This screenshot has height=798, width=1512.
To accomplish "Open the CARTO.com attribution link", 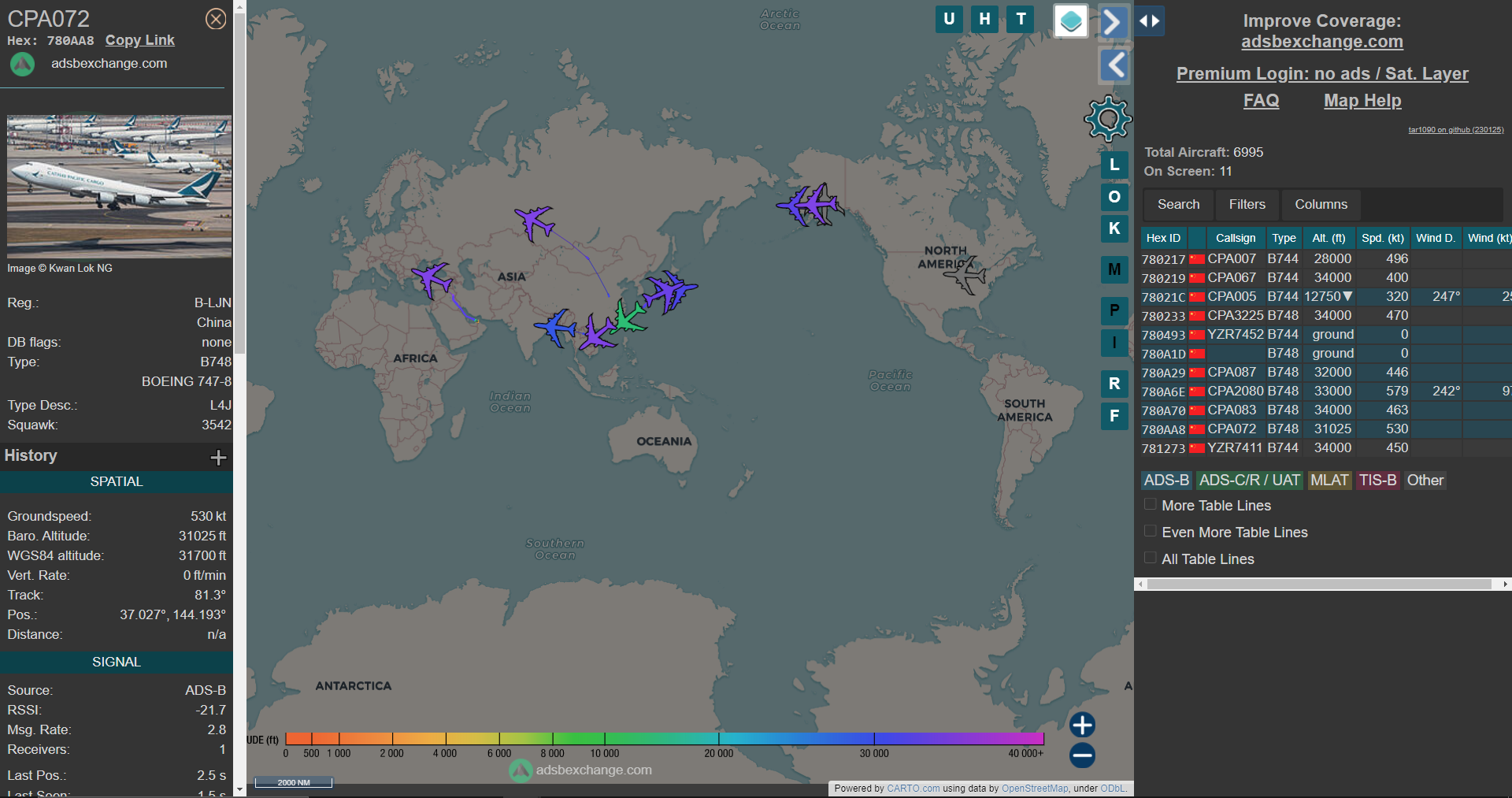I will [913, 789].
